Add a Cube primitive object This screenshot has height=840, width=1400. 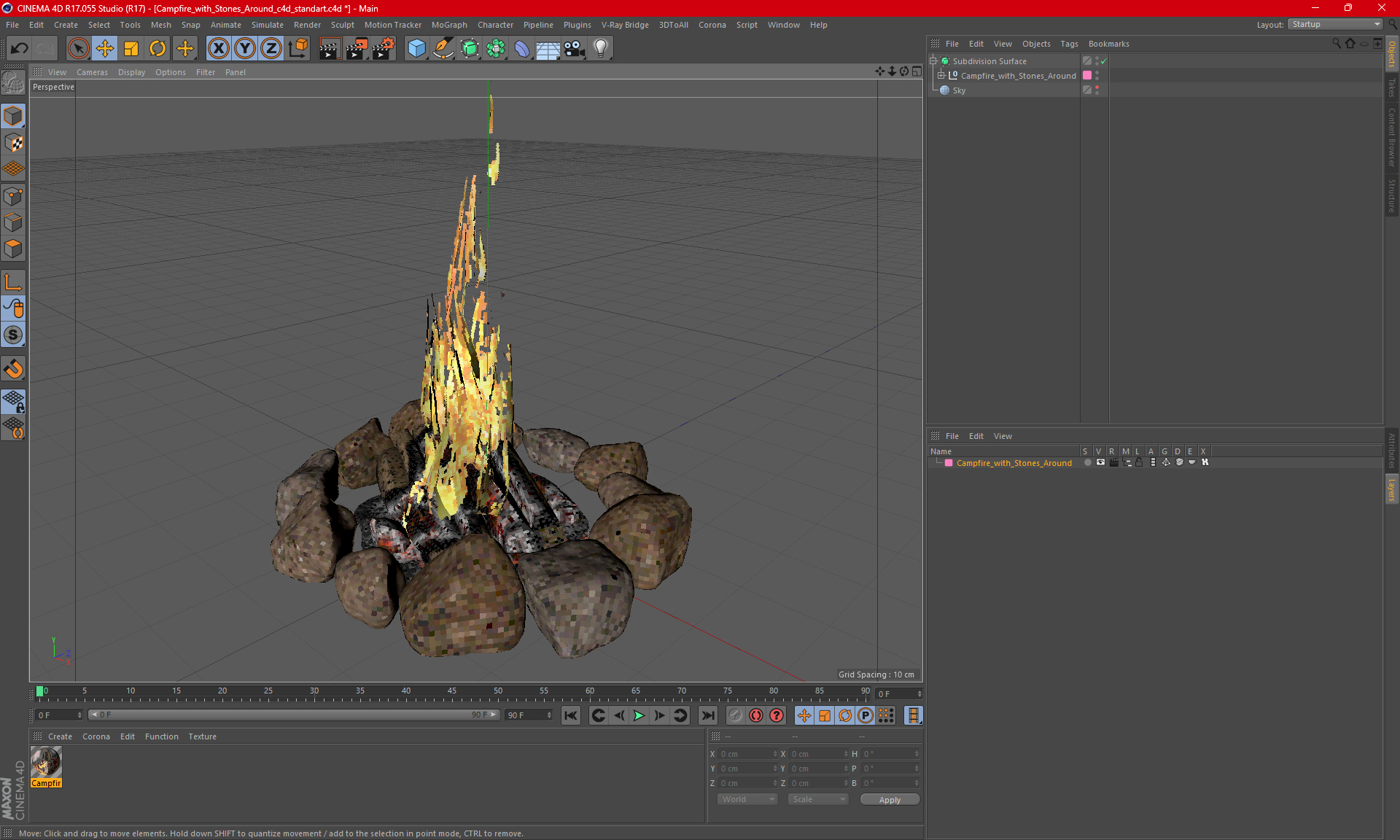pyautogui.click(x=416, y=48)
